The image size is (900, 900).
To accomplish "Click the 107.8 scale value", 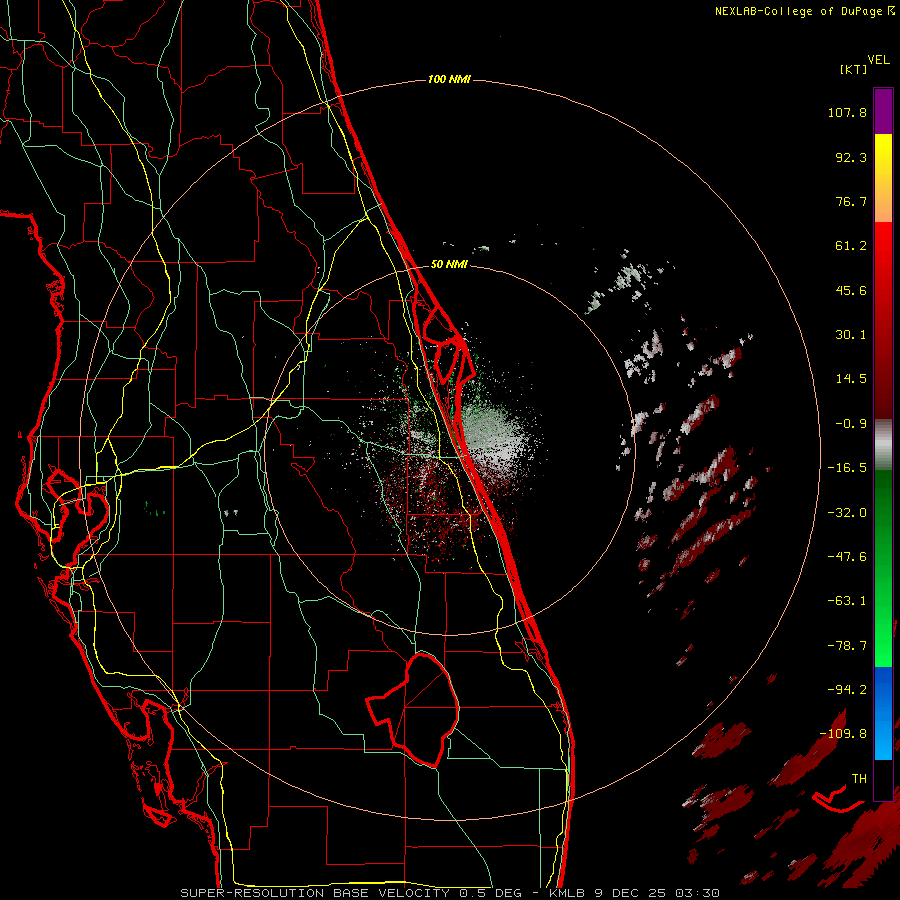I will coord(847,112).
